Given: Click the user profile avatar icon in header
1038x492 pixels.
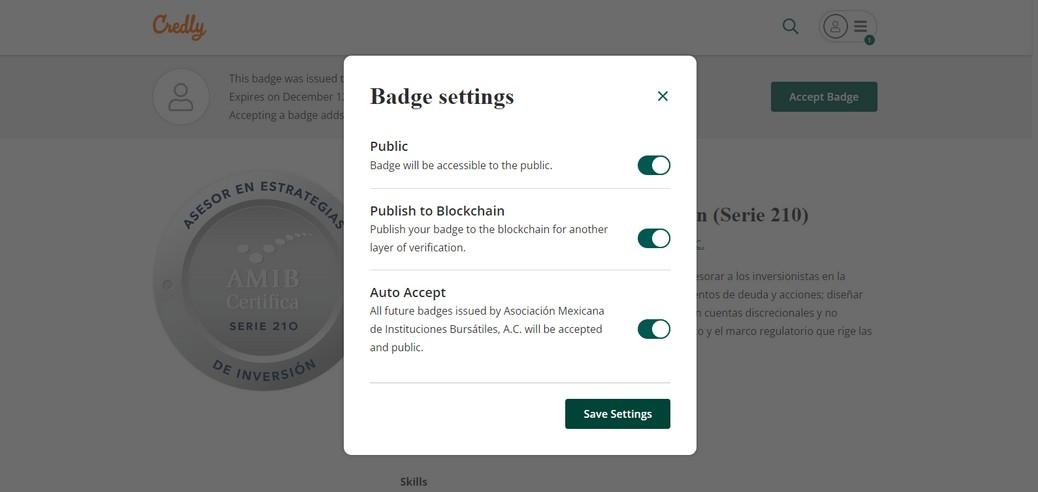Looking at the screenshot, I should pos(835,26).
